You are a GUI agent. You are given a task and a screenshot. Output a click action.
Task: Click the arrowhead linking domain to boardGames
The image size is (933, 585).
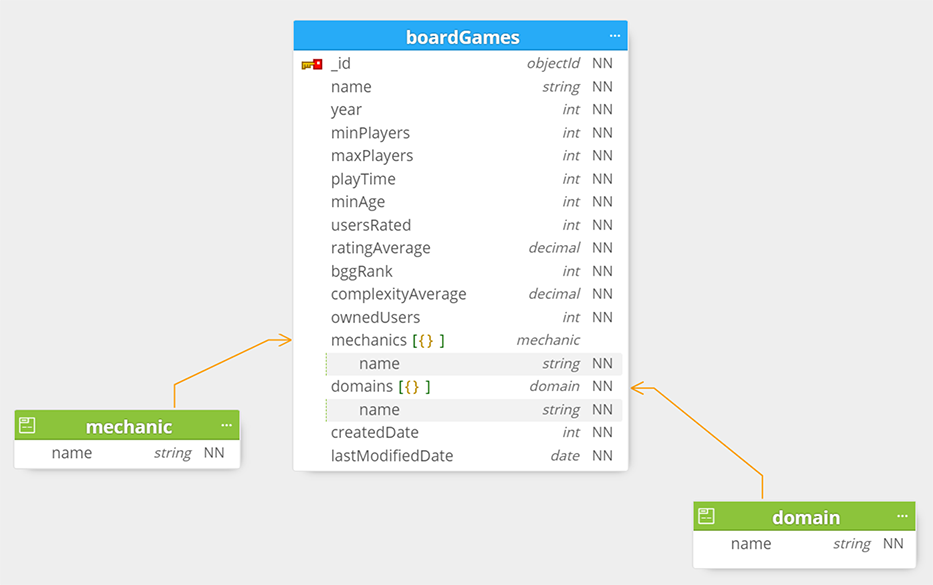pos(642,389)
